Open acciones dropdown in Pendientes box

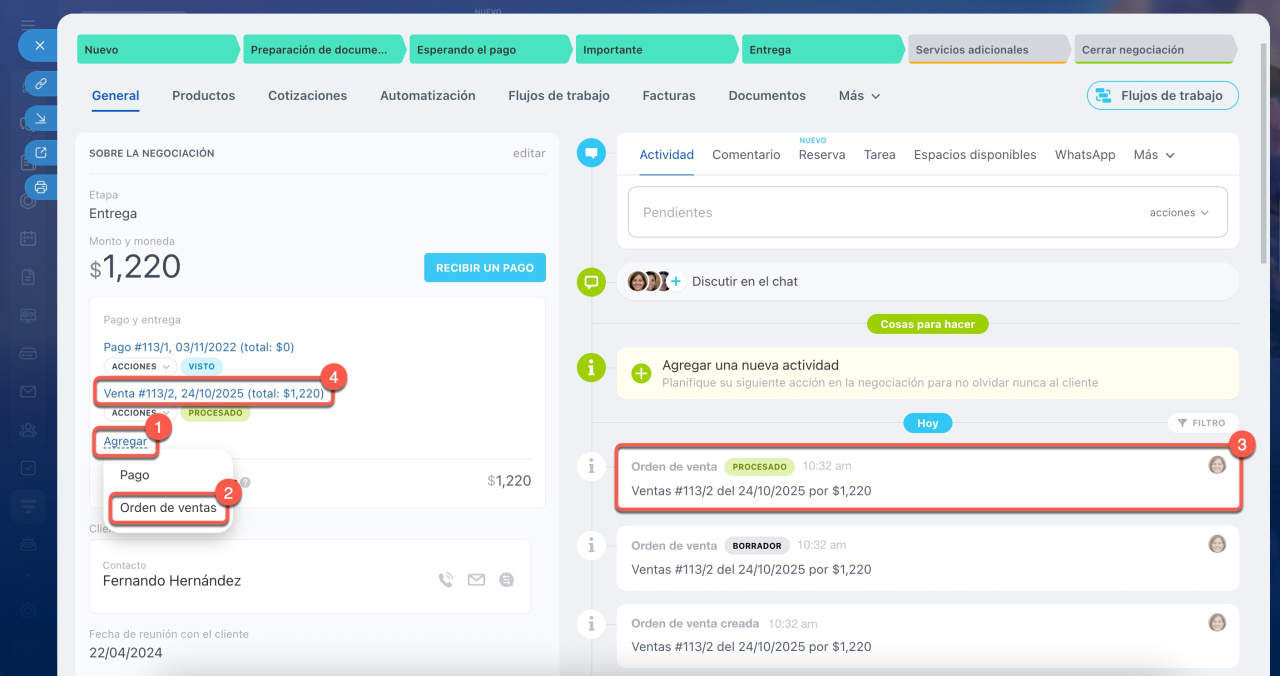pyautogui.click(x=1179, y=213)
